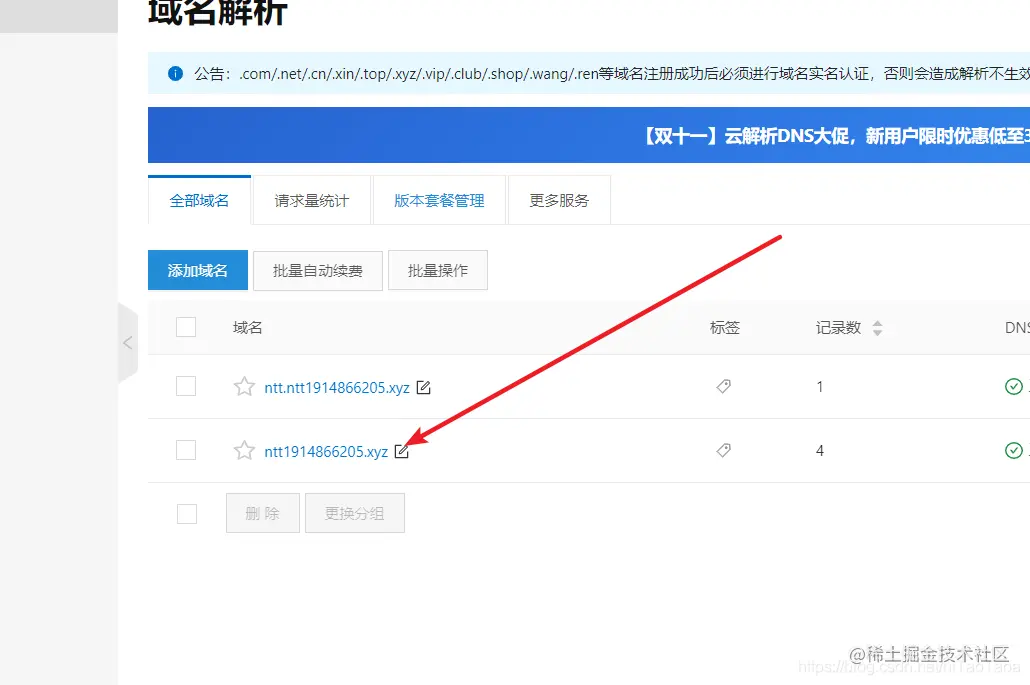This screenshot has height=685, width=1030.
Task: Click the tag icon in ntt1914866205.xyz row
Action: 724,451
